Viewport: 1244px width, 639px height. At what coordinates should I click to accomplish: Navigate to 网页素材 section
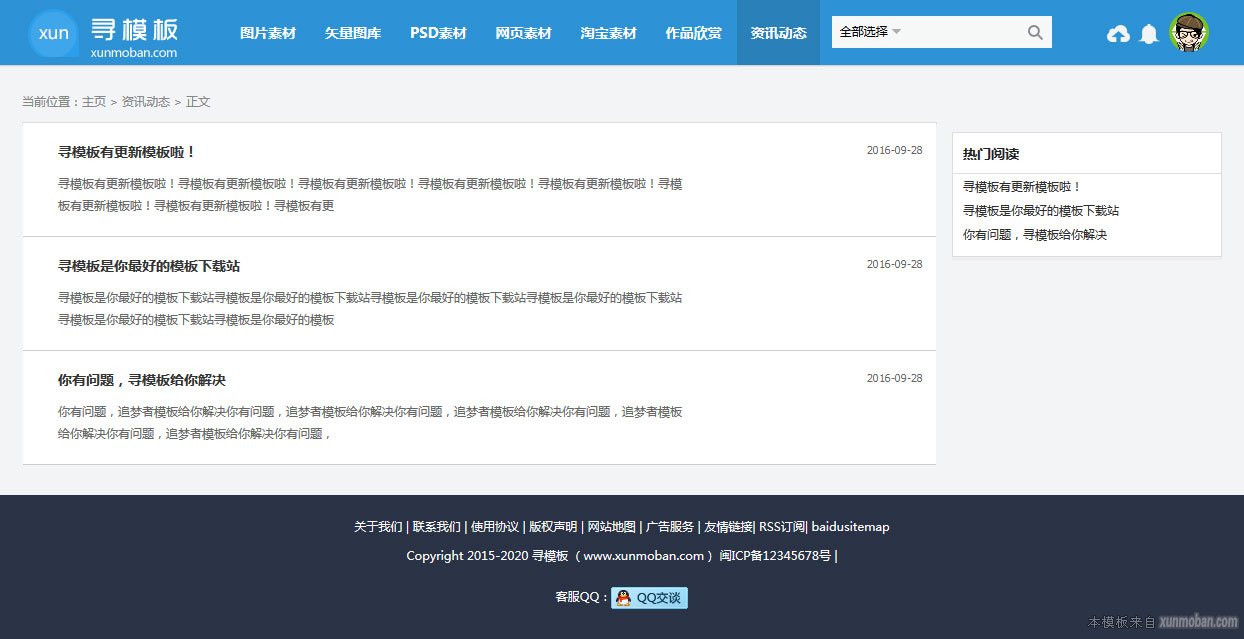click(x=523, y=33)
